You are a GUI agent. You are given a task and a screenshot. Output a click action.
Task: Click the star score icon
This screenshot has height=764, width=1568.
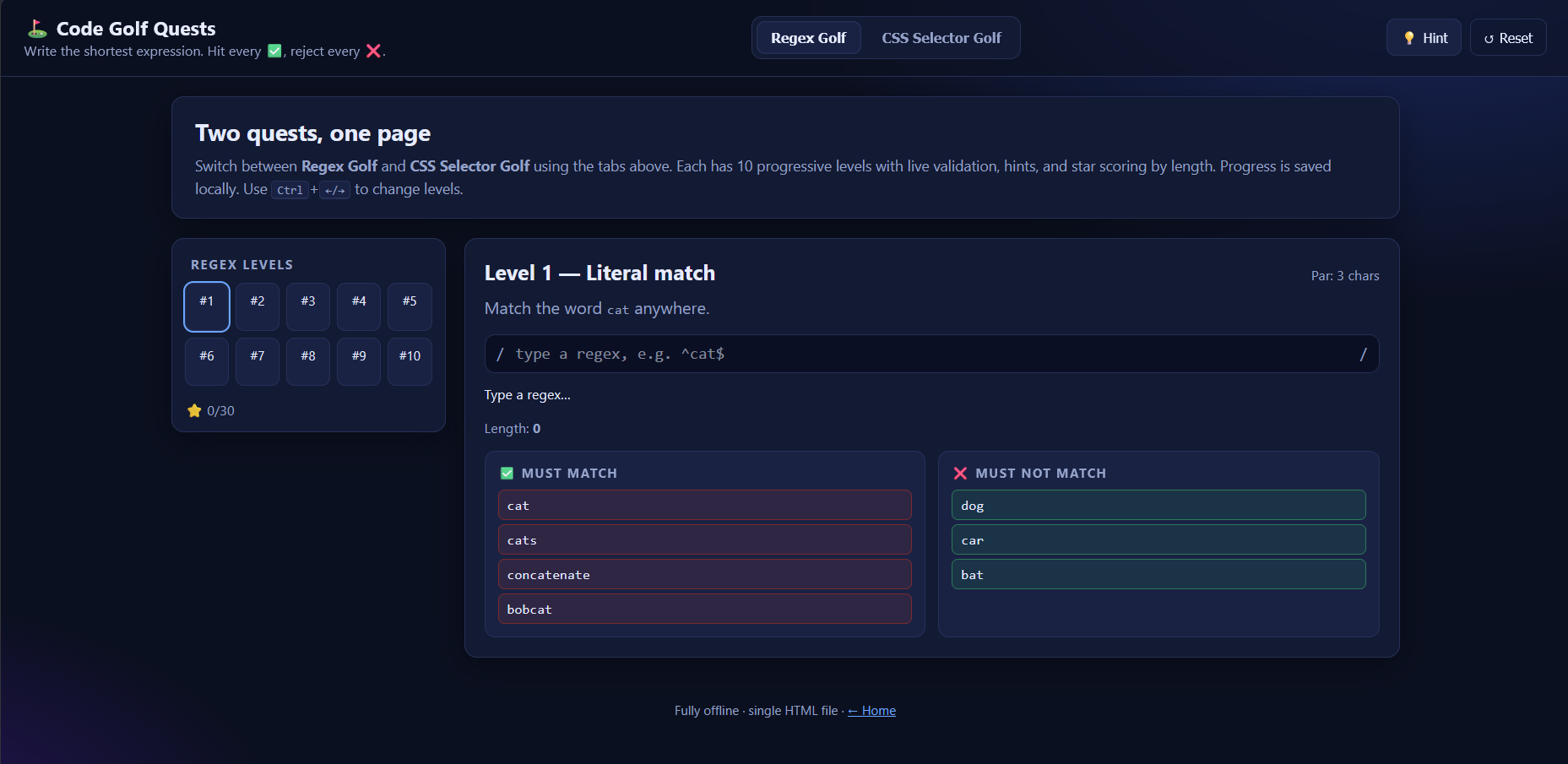[194, 411]
